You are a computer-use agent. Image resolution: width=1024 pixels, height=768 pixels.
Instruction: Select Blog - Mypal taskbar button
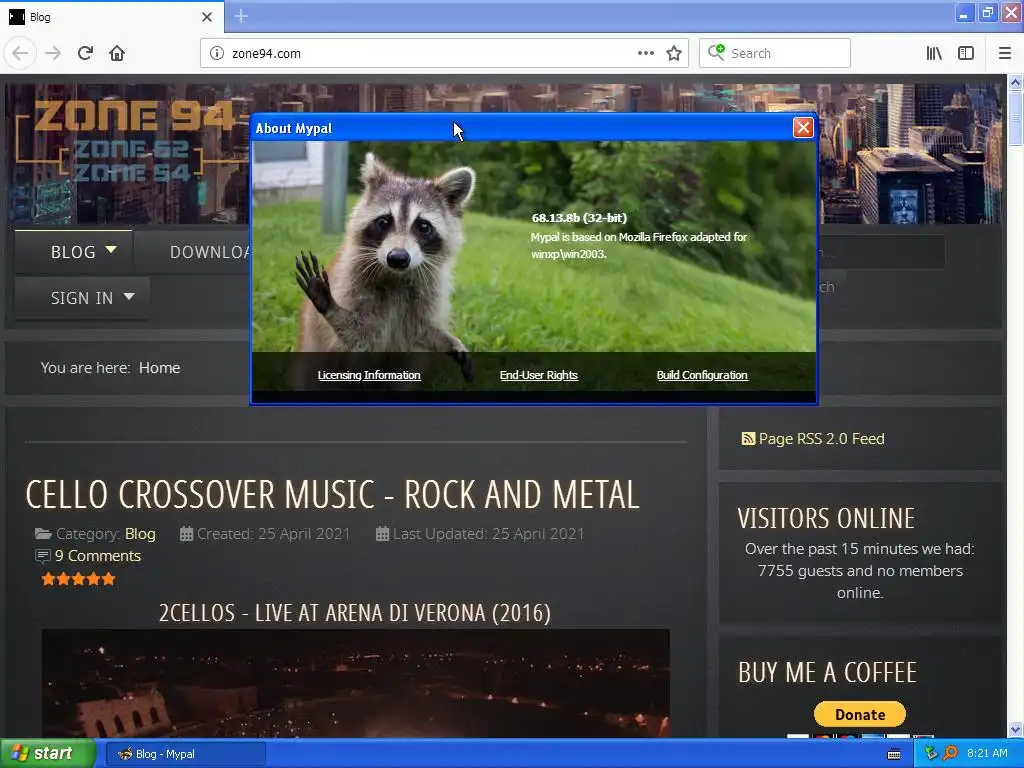coord(185,754)
